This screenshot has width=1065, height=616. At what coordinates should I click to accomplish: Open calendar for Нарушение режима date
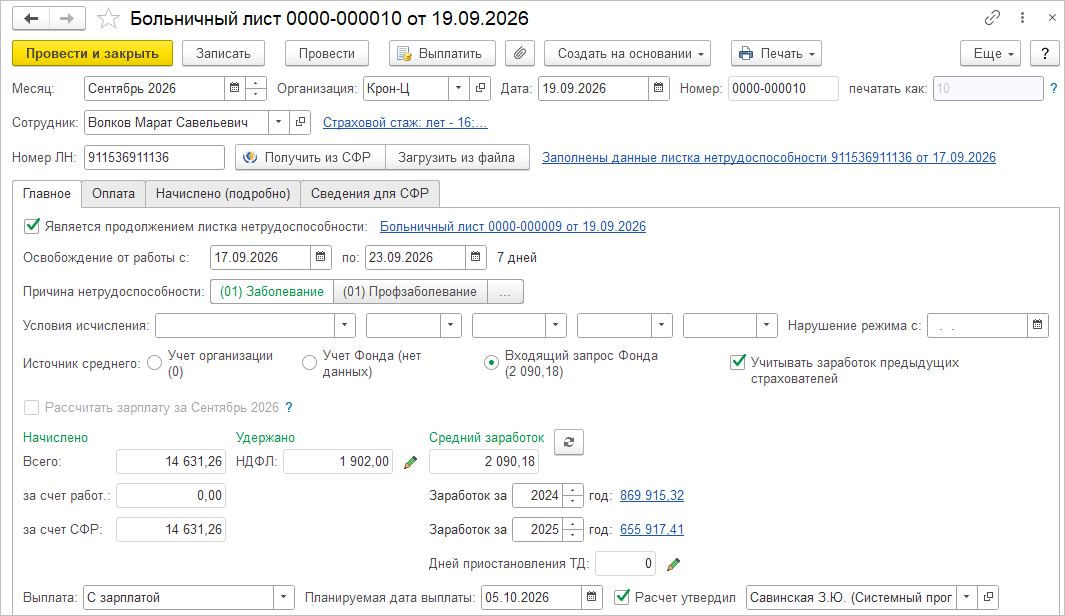(x=1037, y=325)
